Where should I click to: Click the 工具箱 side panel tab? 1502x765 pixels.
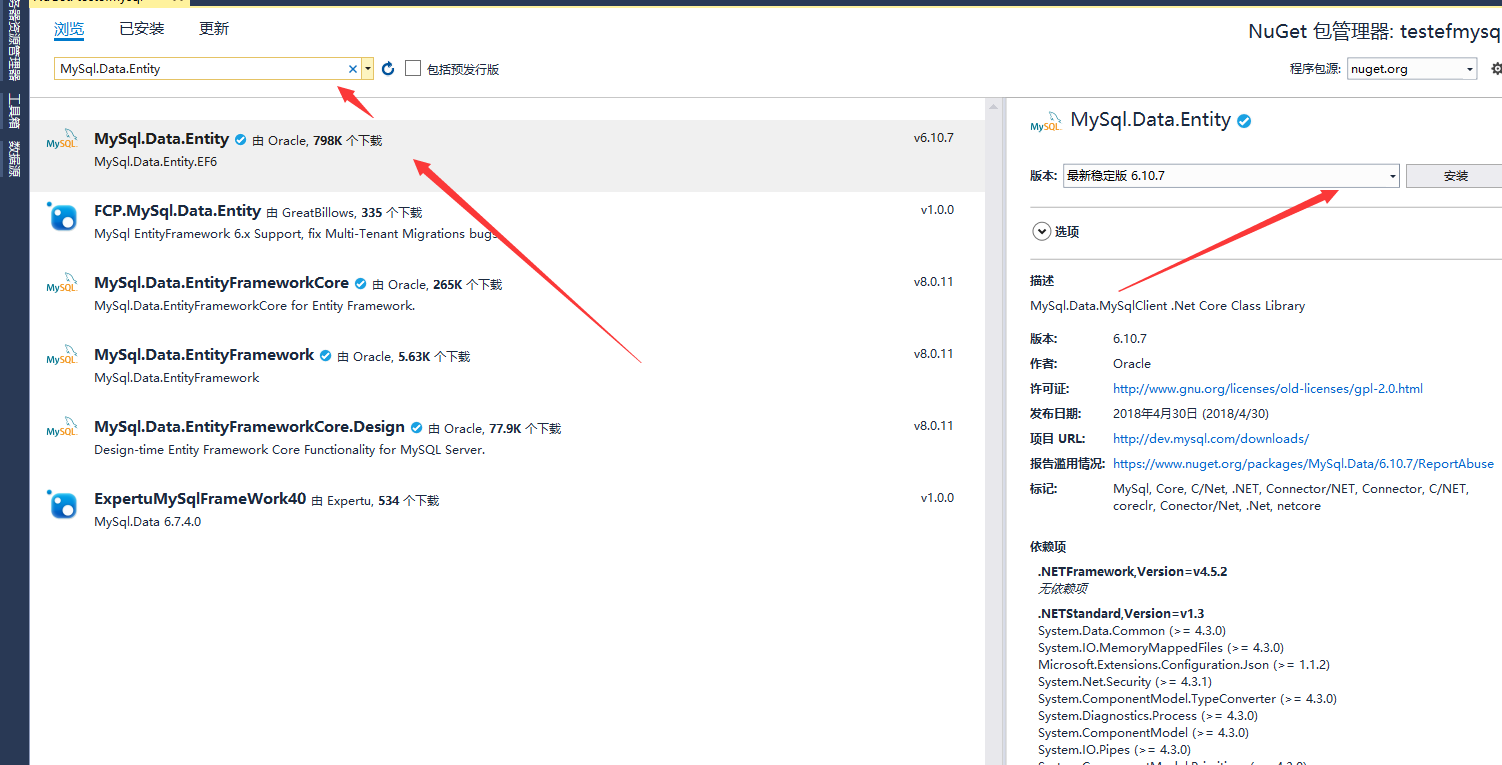tap(14, 111)
